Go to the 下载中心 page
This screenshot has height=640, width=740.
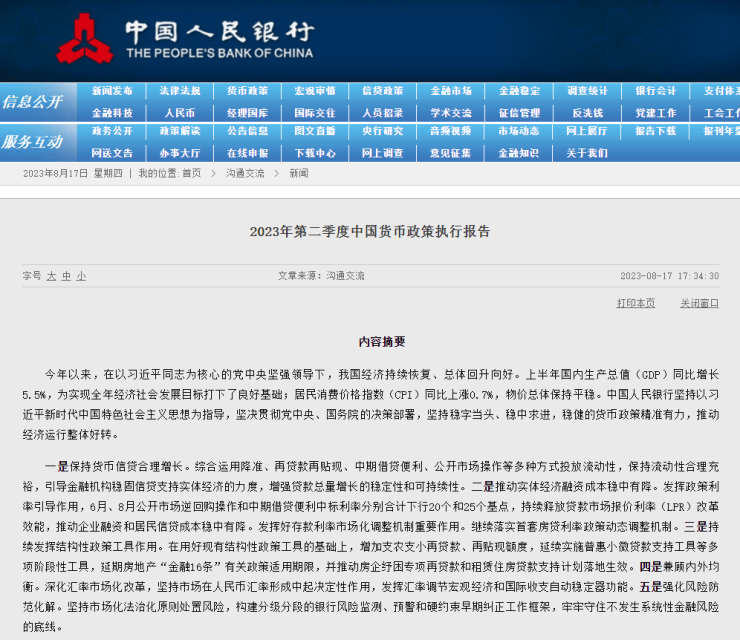(315, 153)
